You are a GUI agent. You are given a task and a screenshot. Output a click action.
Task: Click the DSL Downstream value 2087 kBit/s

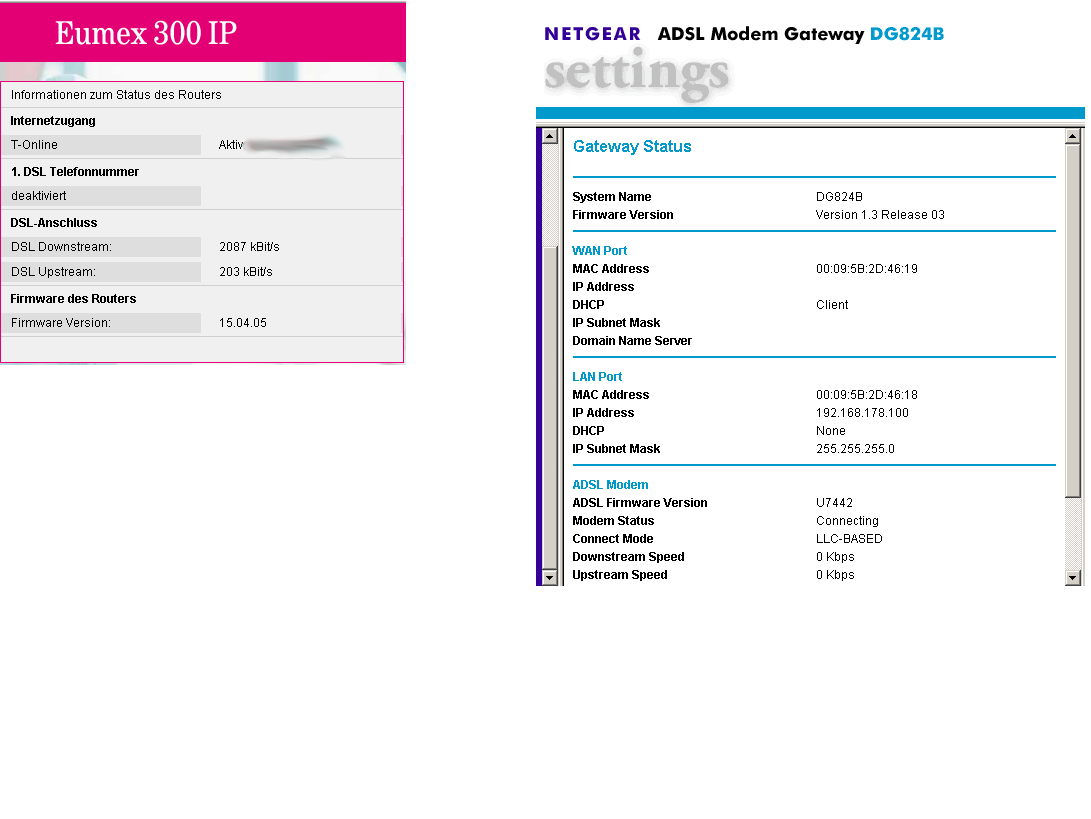[x=249, y=246]
